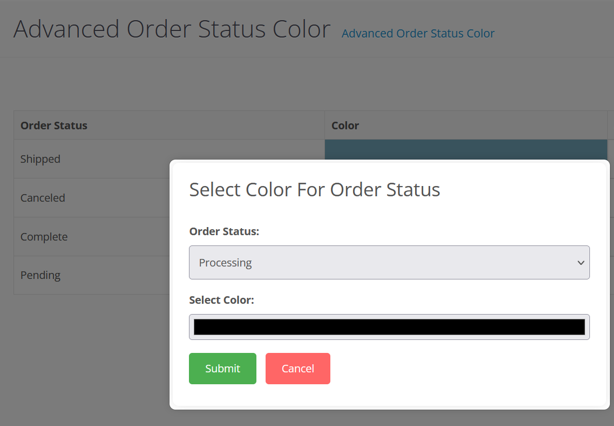Image resolution: width=614 pixels, height=426 pixels.
Task: Click the Advanced Order Status Color page heading
Action: tap(172, 29)
